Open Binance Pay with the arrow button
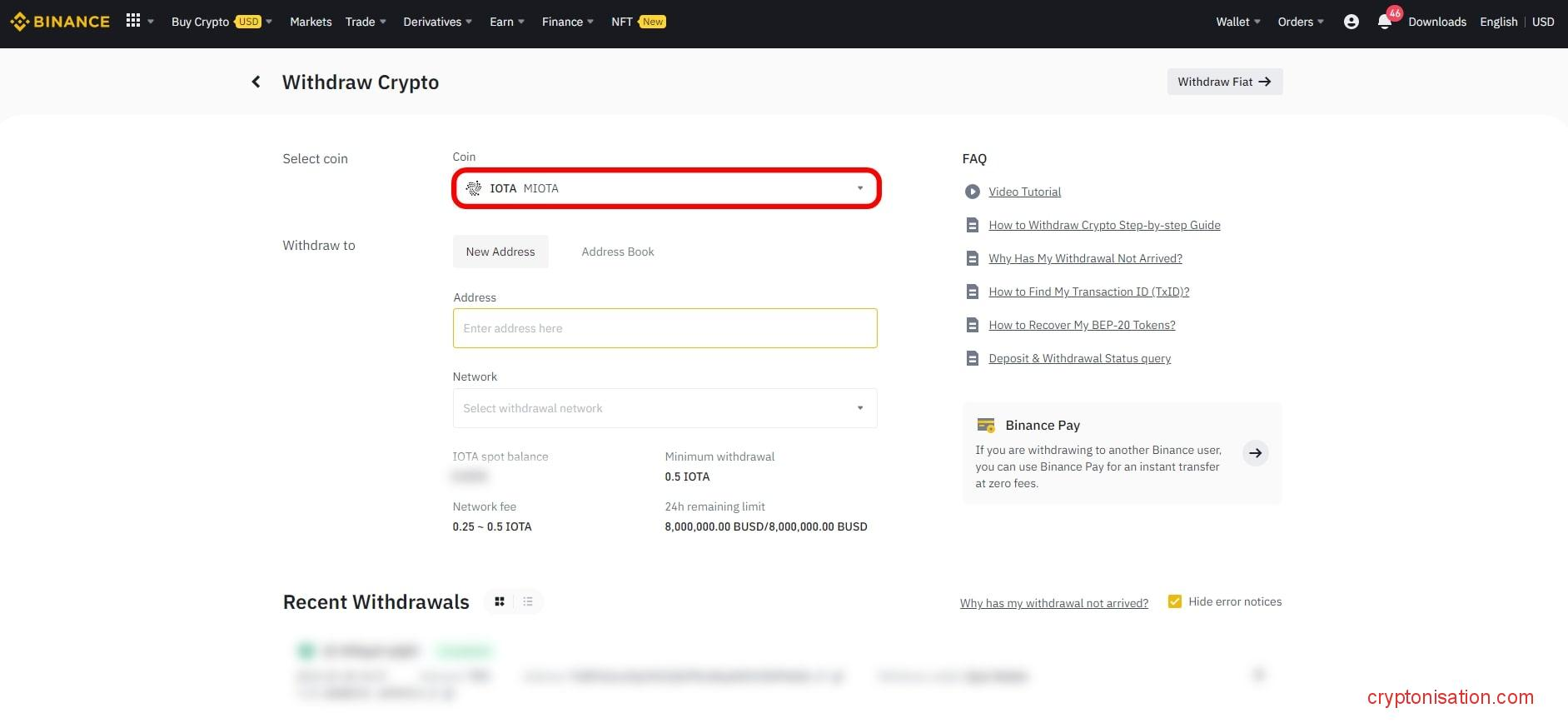Viewport: 1568px width, 723px height. pos(1255,453)
